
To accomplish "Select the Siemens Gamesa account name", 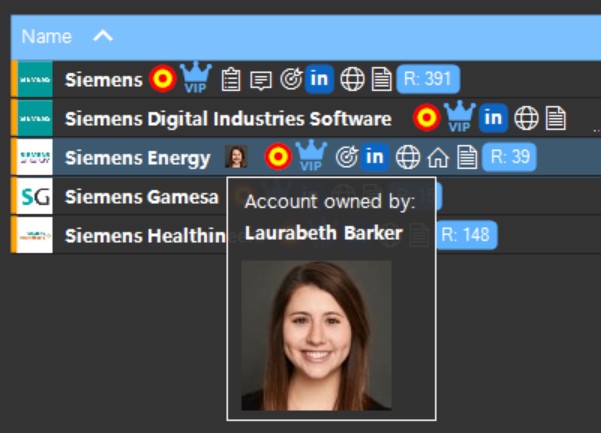I will coord(141,197).
